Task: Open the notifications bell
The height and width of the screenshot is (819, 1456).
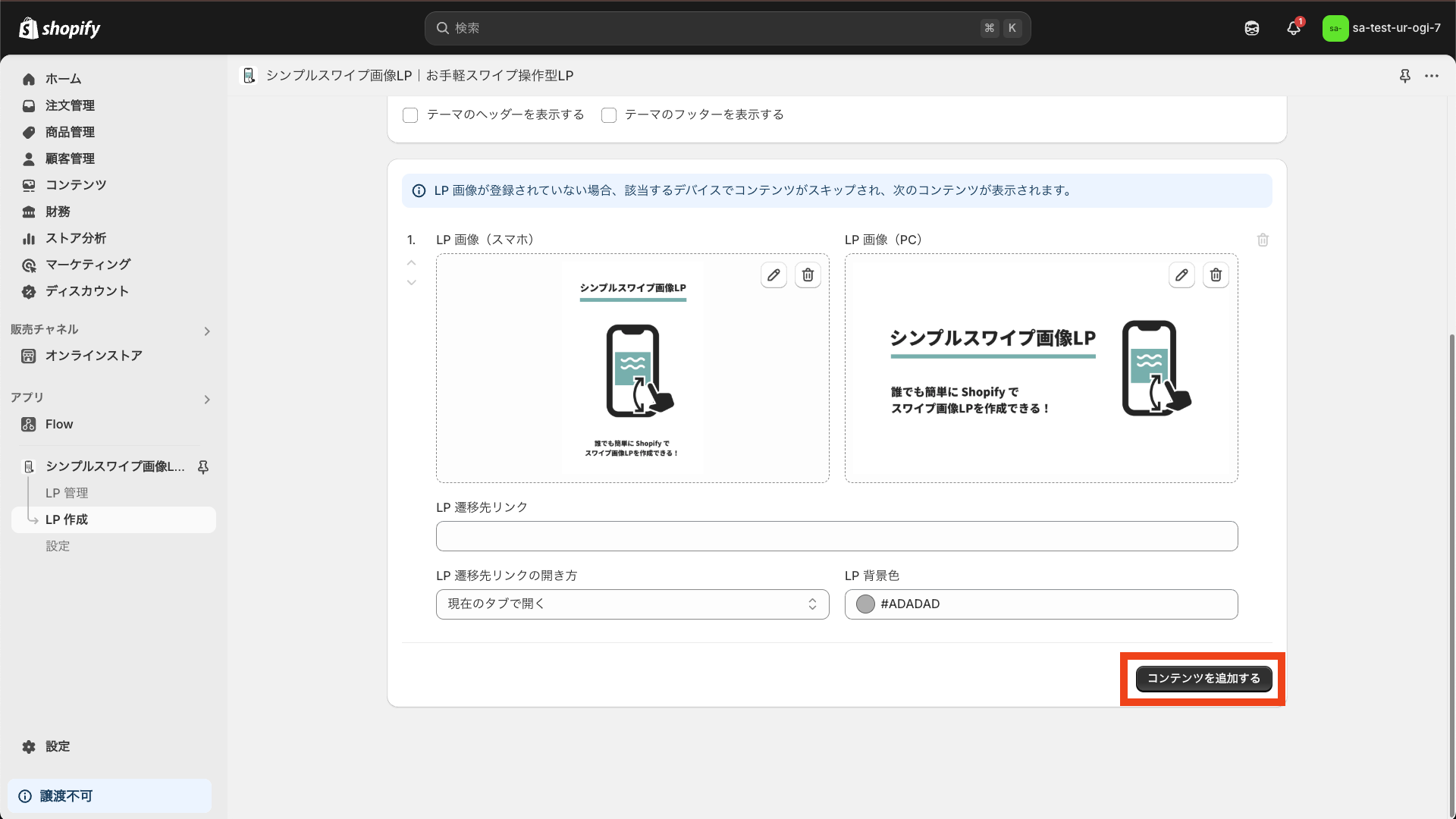Action: tap(1294, 28)
